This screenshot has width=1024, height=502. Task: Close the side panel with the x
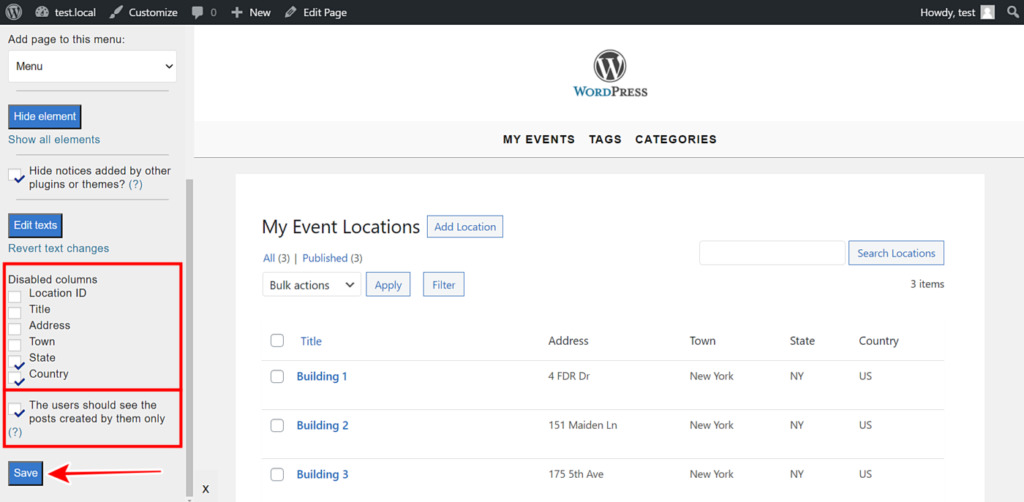(205, 488)
